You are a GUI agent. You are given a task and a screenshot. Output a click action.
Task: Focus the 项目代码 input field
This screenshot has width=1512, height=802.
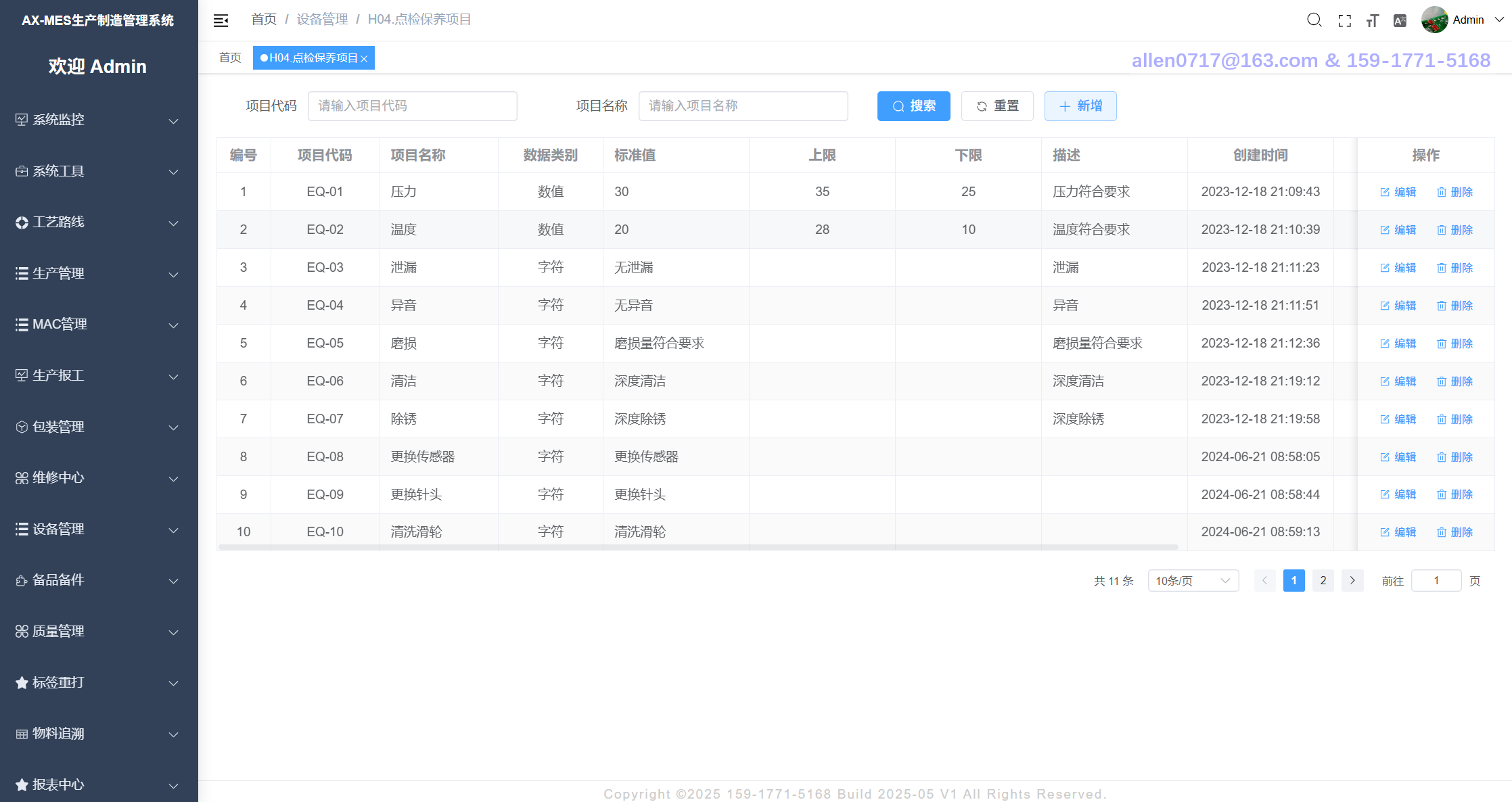coord(412,106)
